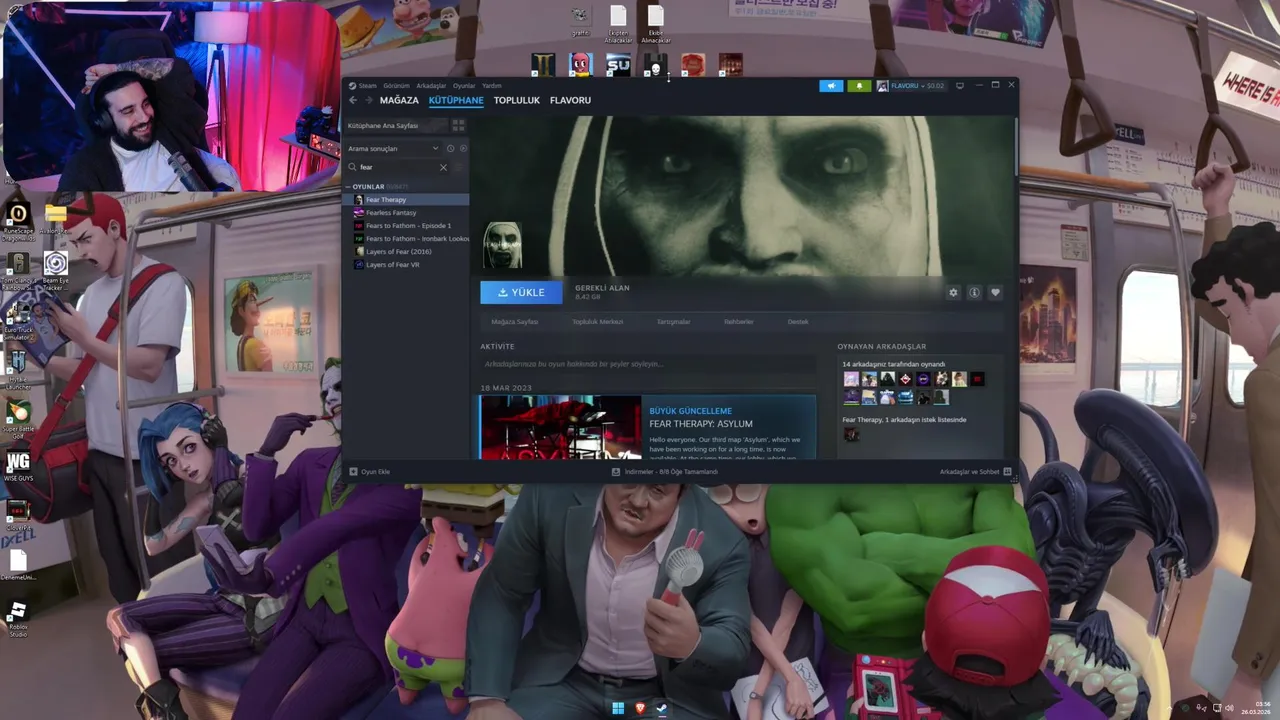This screenshot has height=720, width=1280.
Task: Click in the library search field
Action: pos(398,167)
